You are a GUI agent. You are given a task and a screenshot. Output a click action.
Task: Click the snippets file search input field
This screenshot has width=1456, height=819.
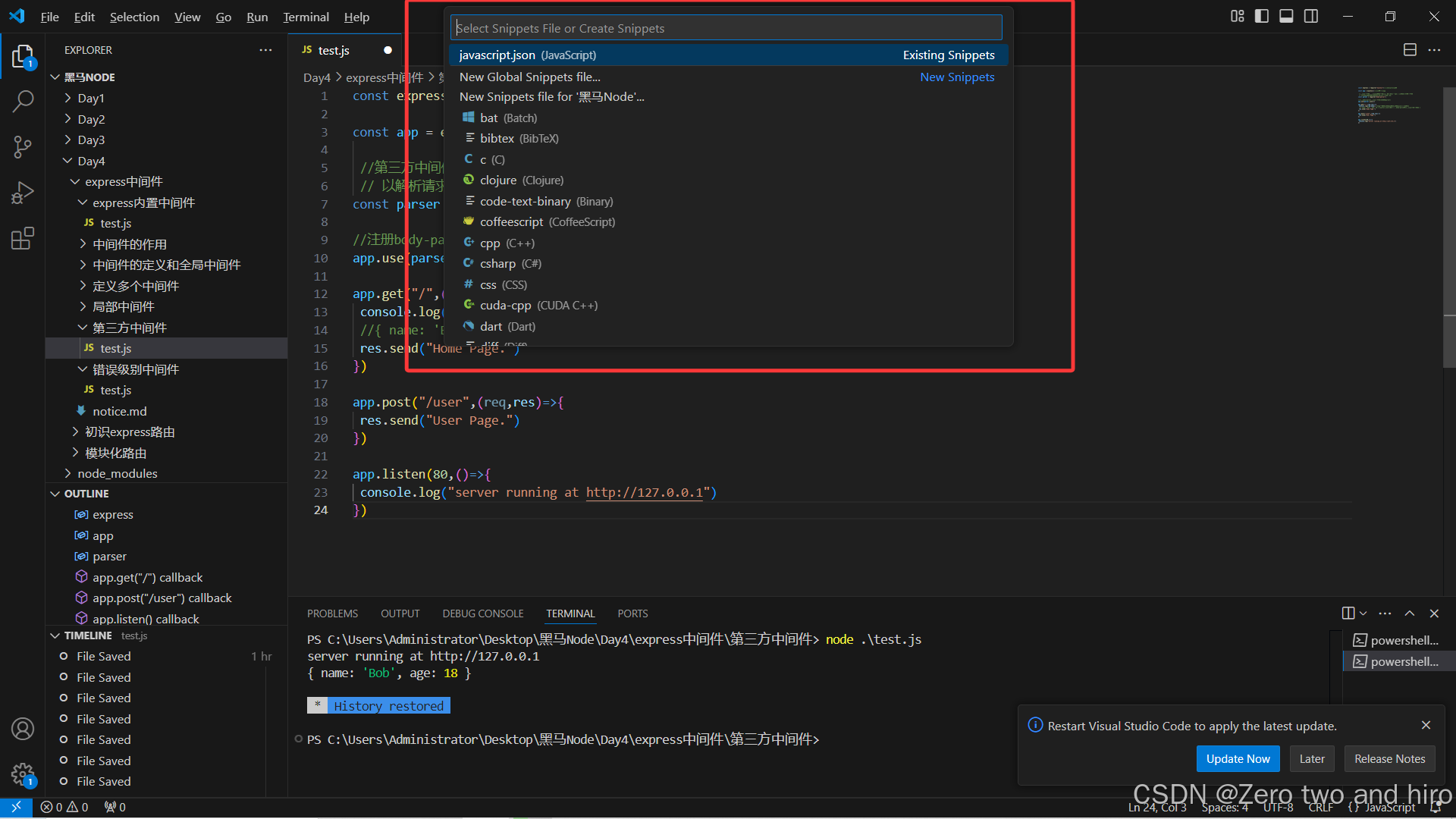tap(726, 28)
